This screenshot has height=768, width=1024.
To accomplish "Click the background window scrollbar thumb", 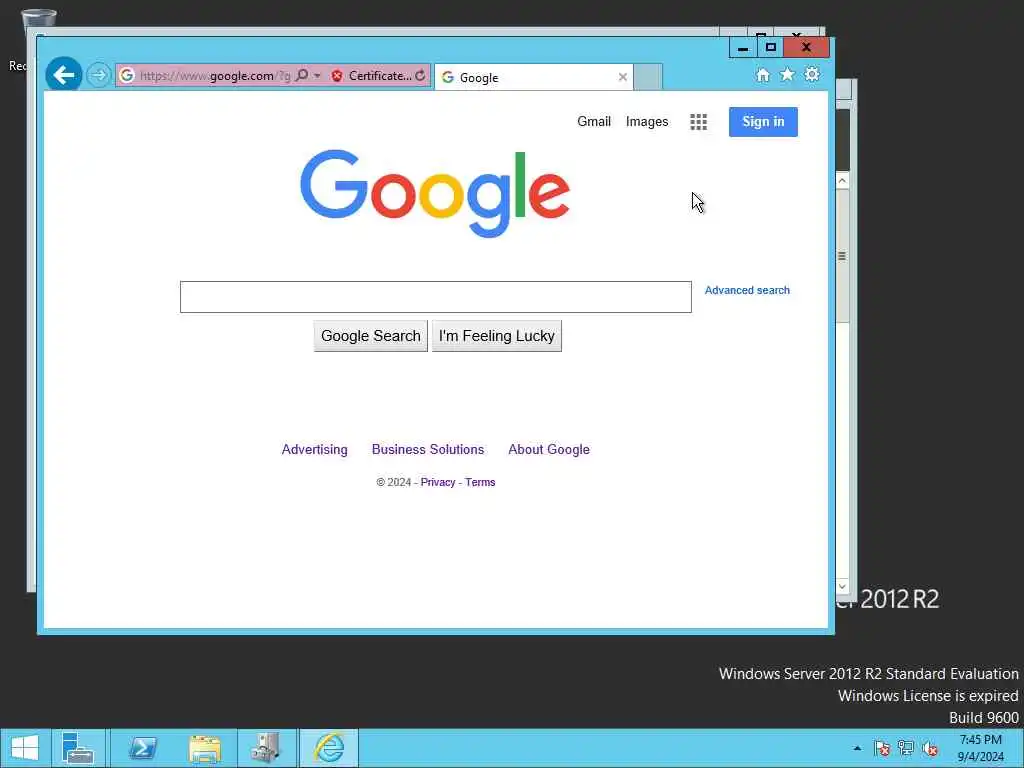I will coord(842,256).
